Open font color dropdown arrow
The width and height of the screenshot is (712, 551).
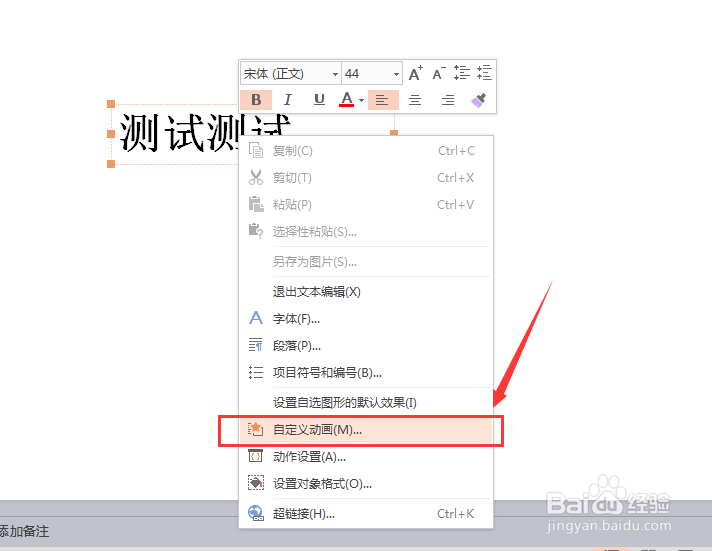[x=361, y=100]
